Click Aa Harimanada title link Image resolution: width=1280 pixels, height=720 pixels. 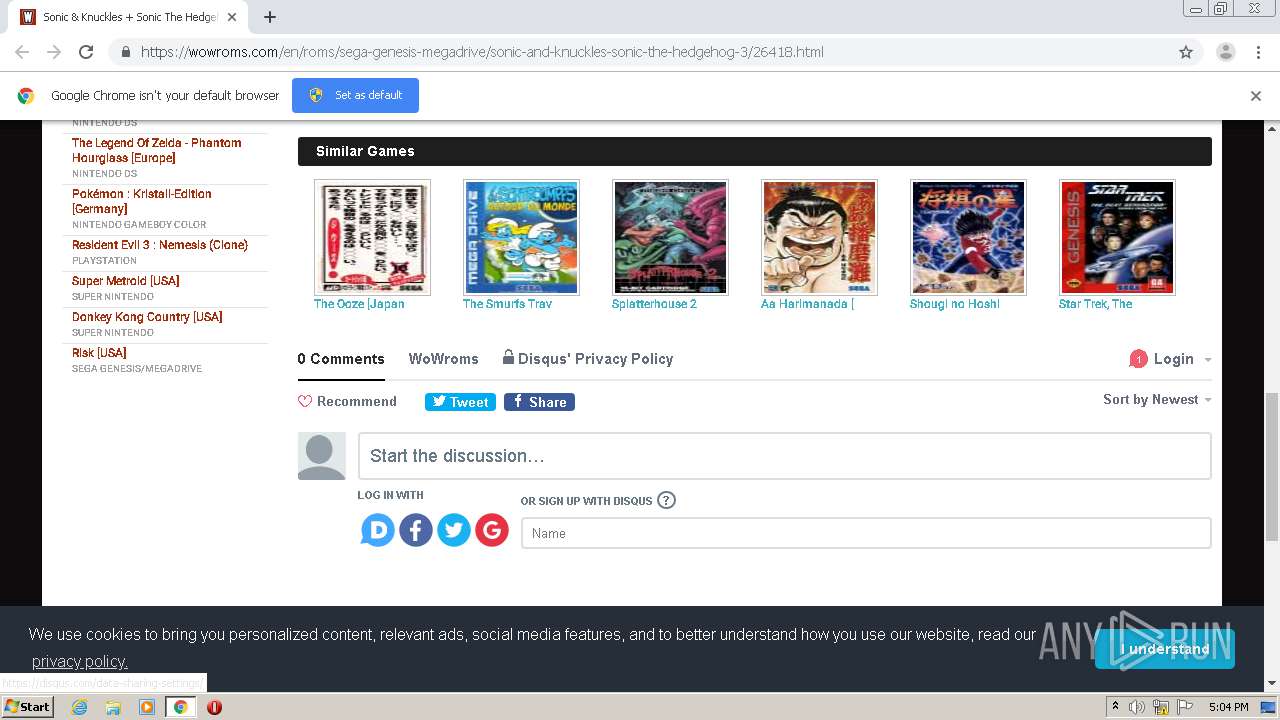click(x=807, y=304)
